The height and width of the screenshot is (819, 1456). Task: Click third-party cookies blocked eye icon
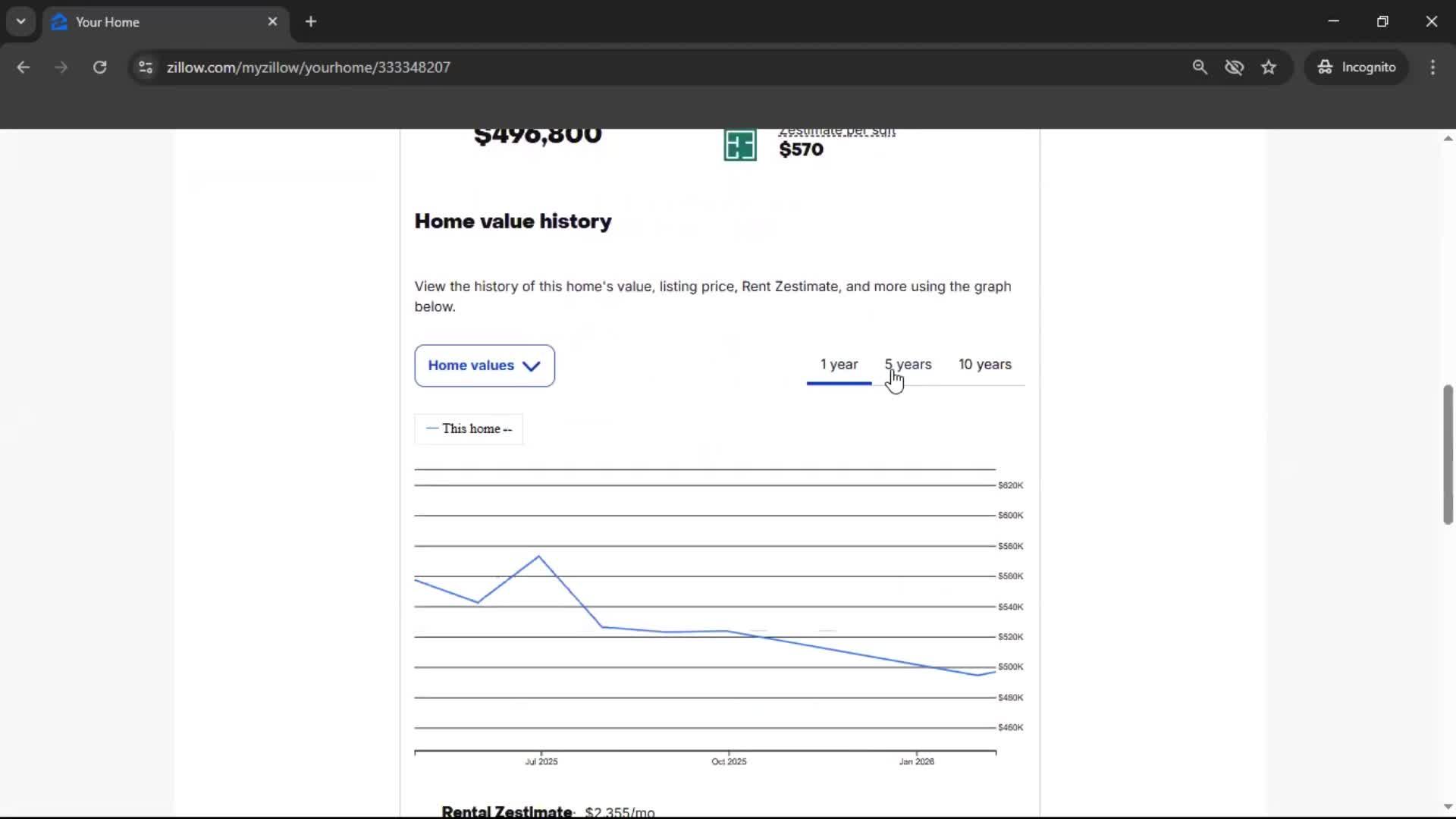click(1234, 67)
